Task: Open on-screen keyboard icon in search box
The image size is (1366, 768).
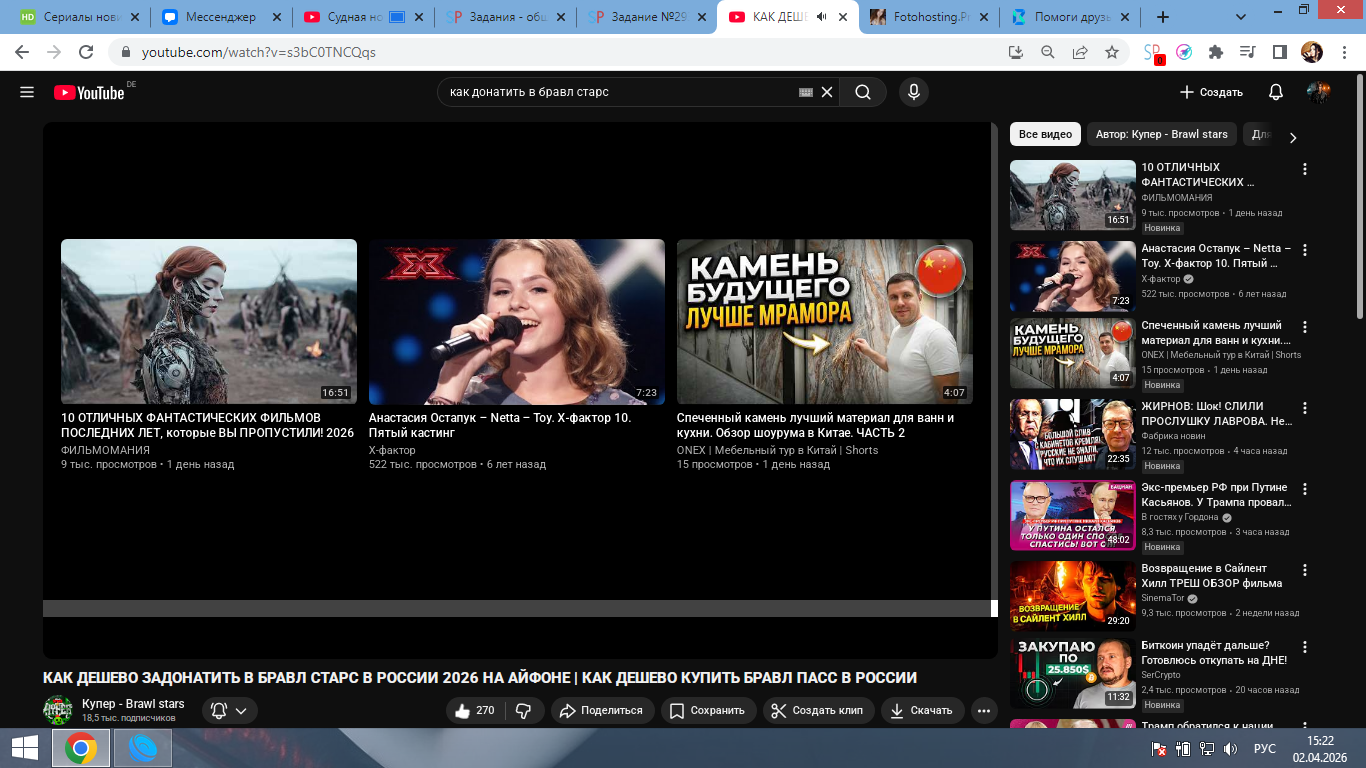Action: [806, 92]
